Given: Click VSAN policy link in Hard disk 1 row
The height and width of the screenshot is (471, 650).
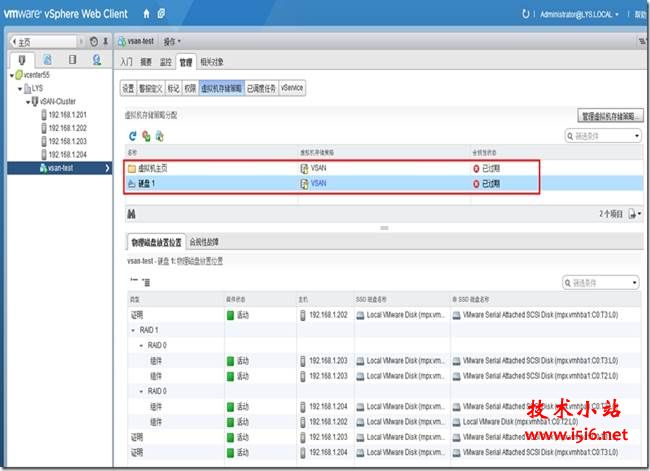Looking at the screenshot, I should (x=318, y=183).
